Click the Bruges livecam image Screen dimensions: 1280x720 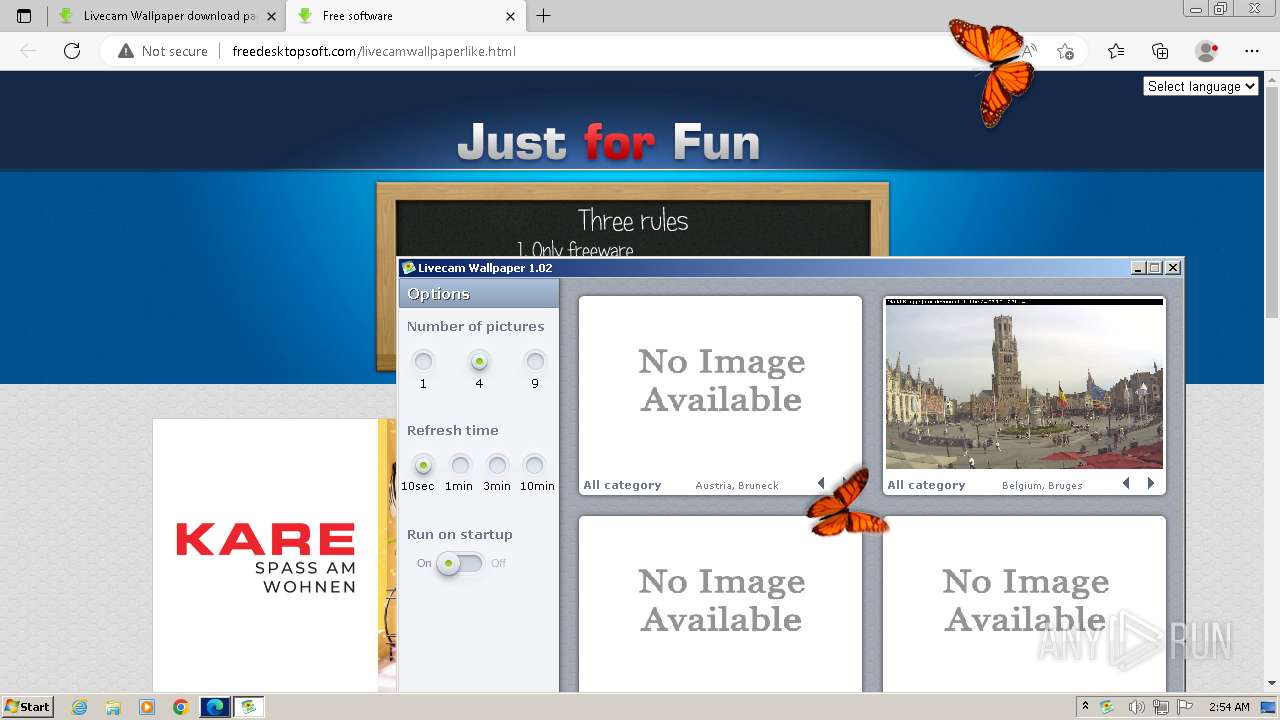[1024, 386]
